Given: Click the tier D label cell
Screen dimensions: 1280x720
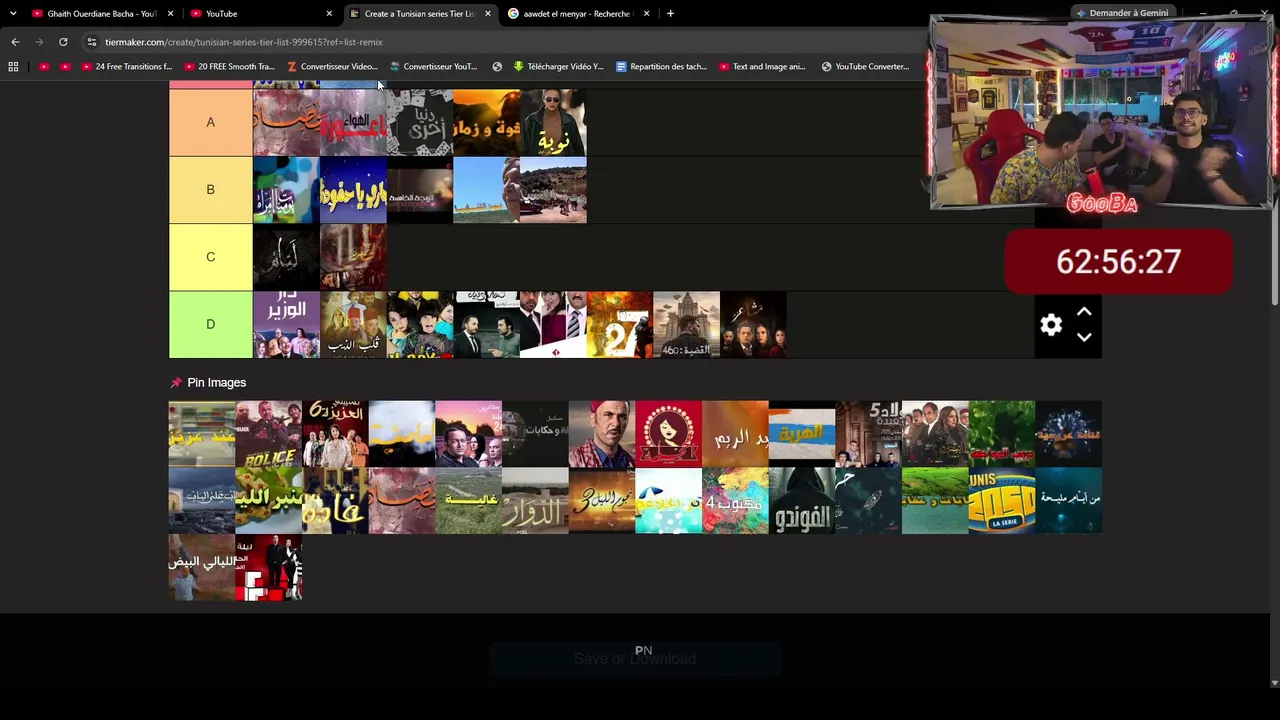Looking at the screenshot, I should pyautogui.click(x=210, y=324).
